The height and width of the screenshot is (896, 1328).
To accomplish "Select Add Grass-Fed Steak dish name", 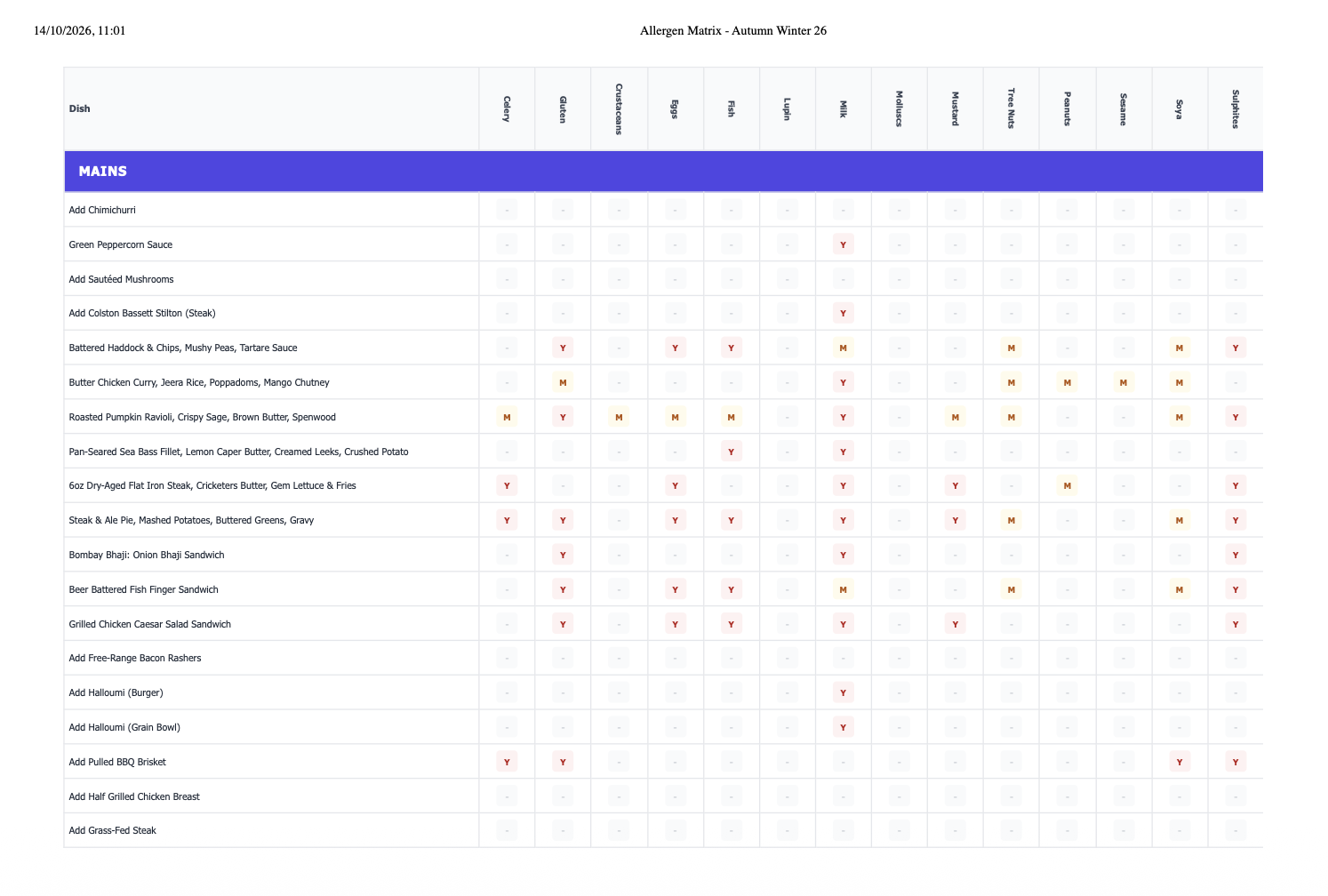I will [x=113, y=830].
